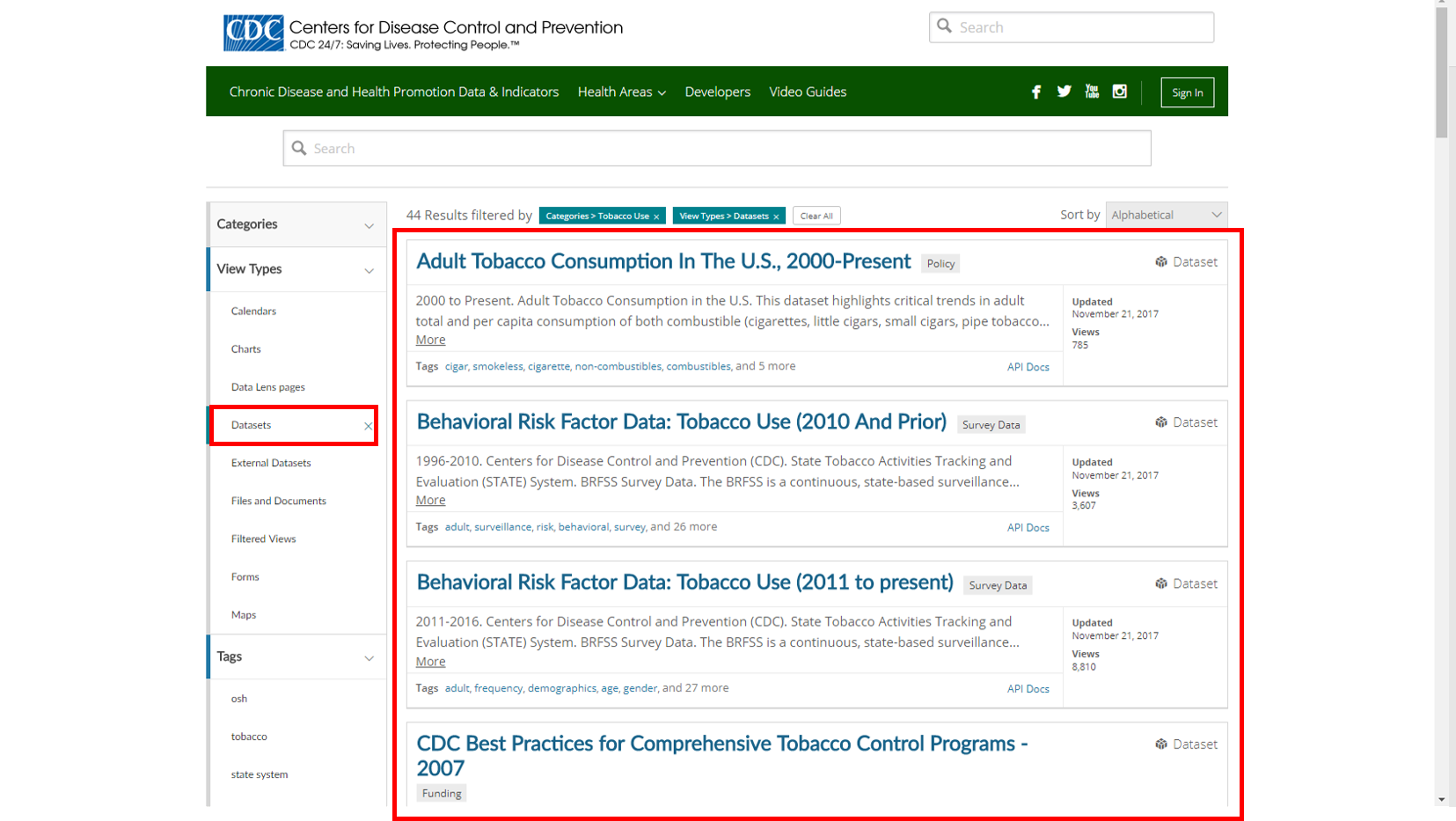This screenshot has width=1456, height=821.
Task: Filter by Charts view type
Action: click(246, 348)
